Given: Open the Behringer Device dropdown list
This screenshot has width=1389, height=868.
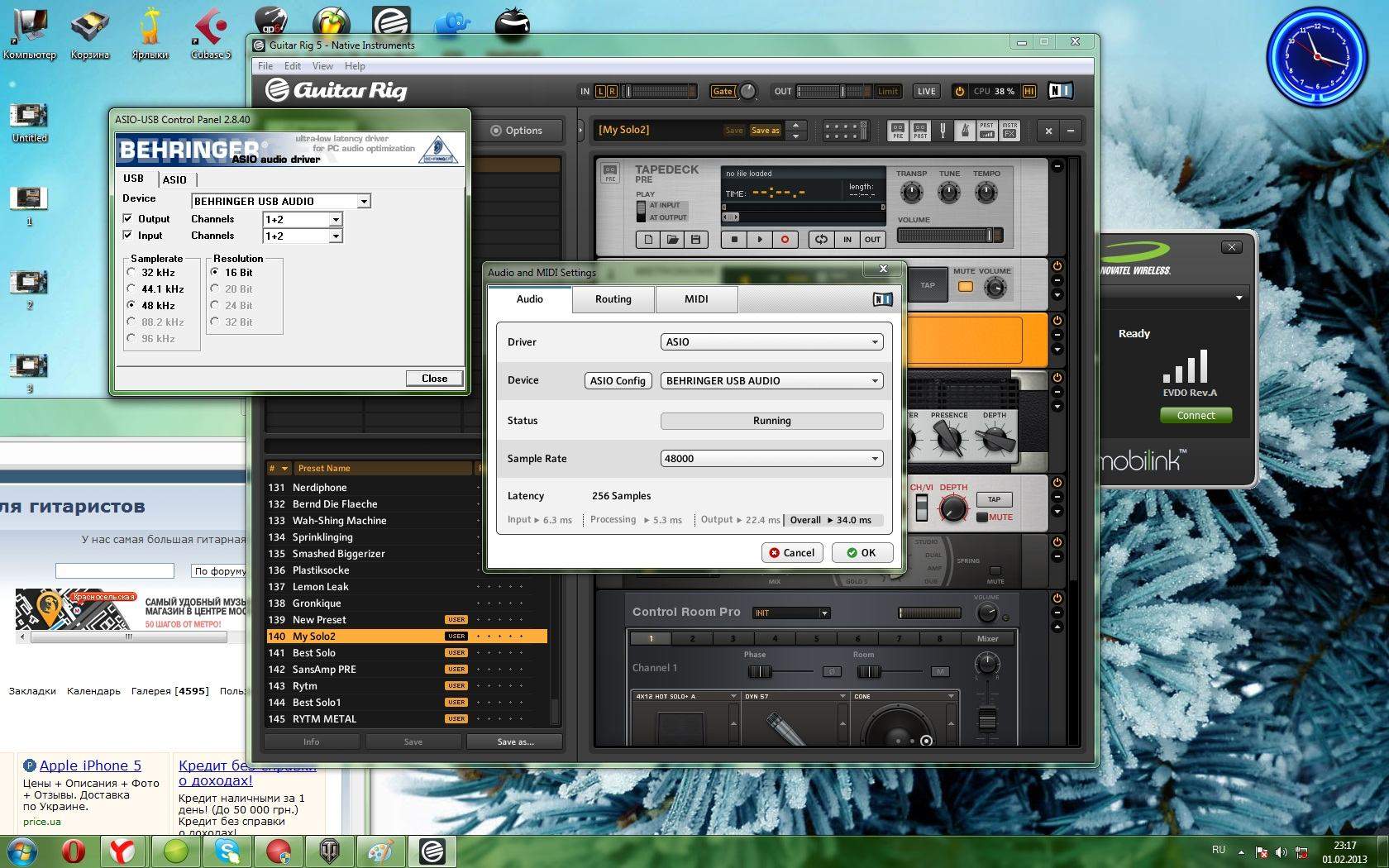Looking at the screenshot, I should (x=363, y=202).
